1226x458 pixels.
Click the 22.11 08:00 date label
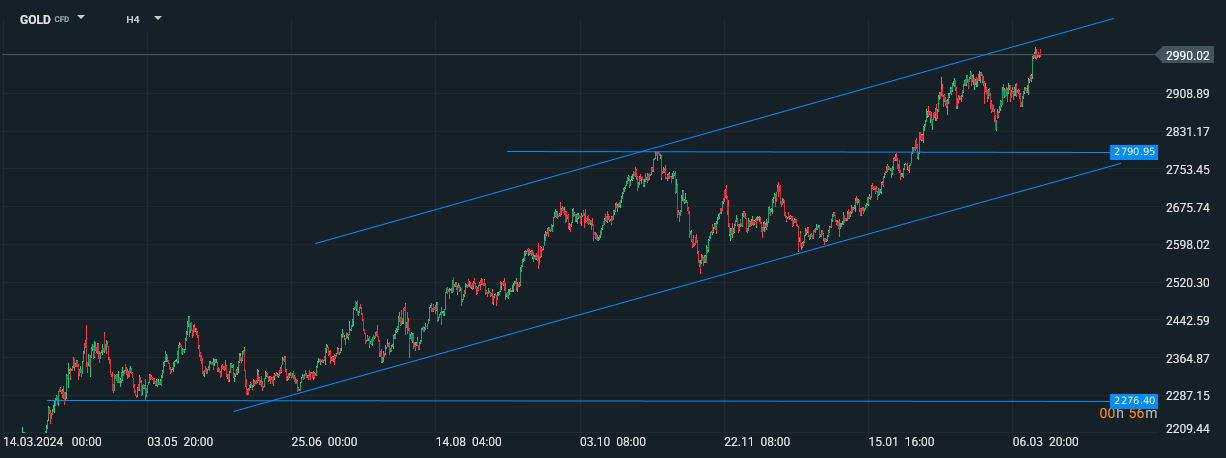(x=758, y=441)
